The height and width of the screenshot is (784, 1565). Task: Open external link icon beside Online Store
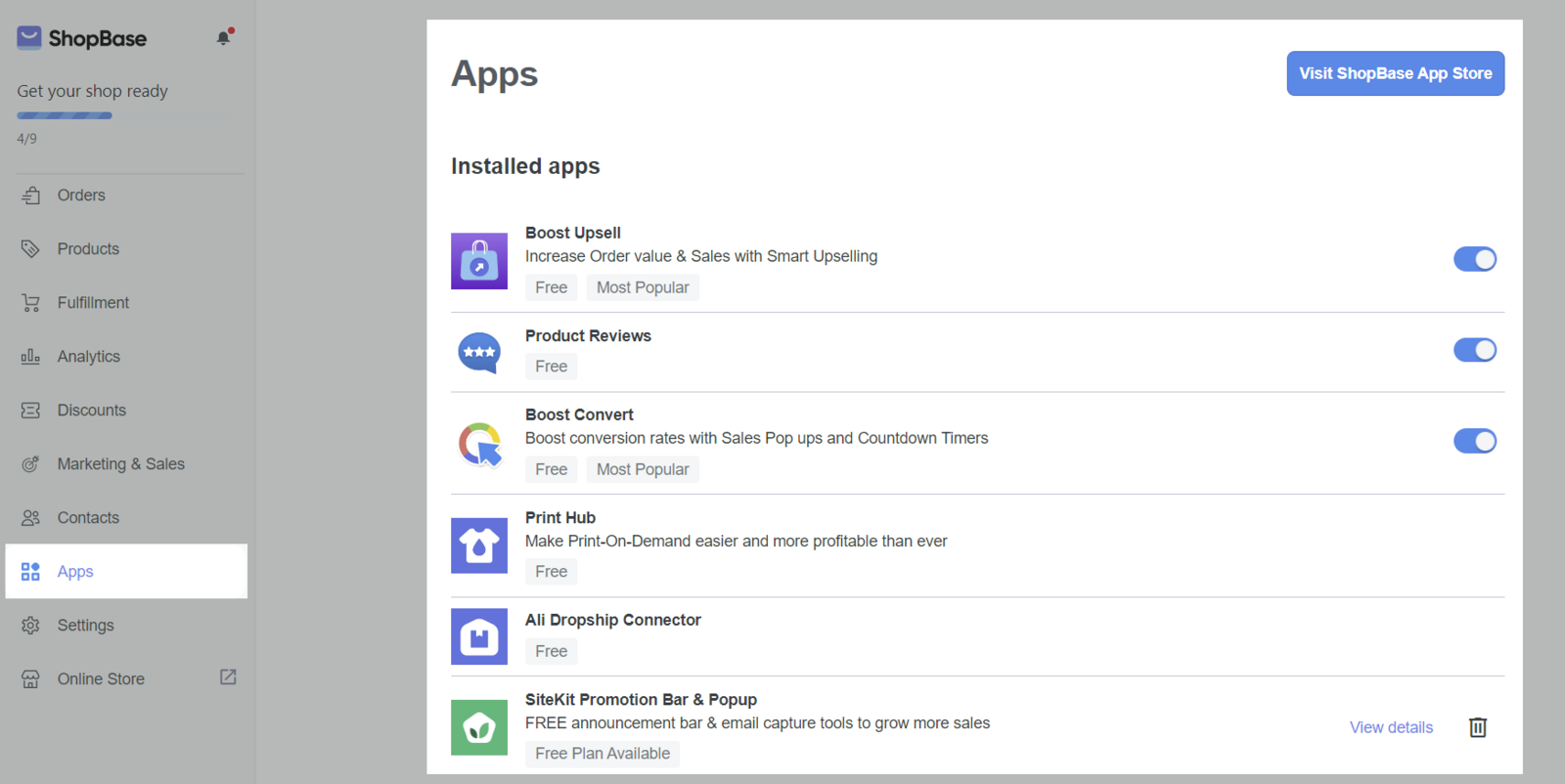coord(228,677)
